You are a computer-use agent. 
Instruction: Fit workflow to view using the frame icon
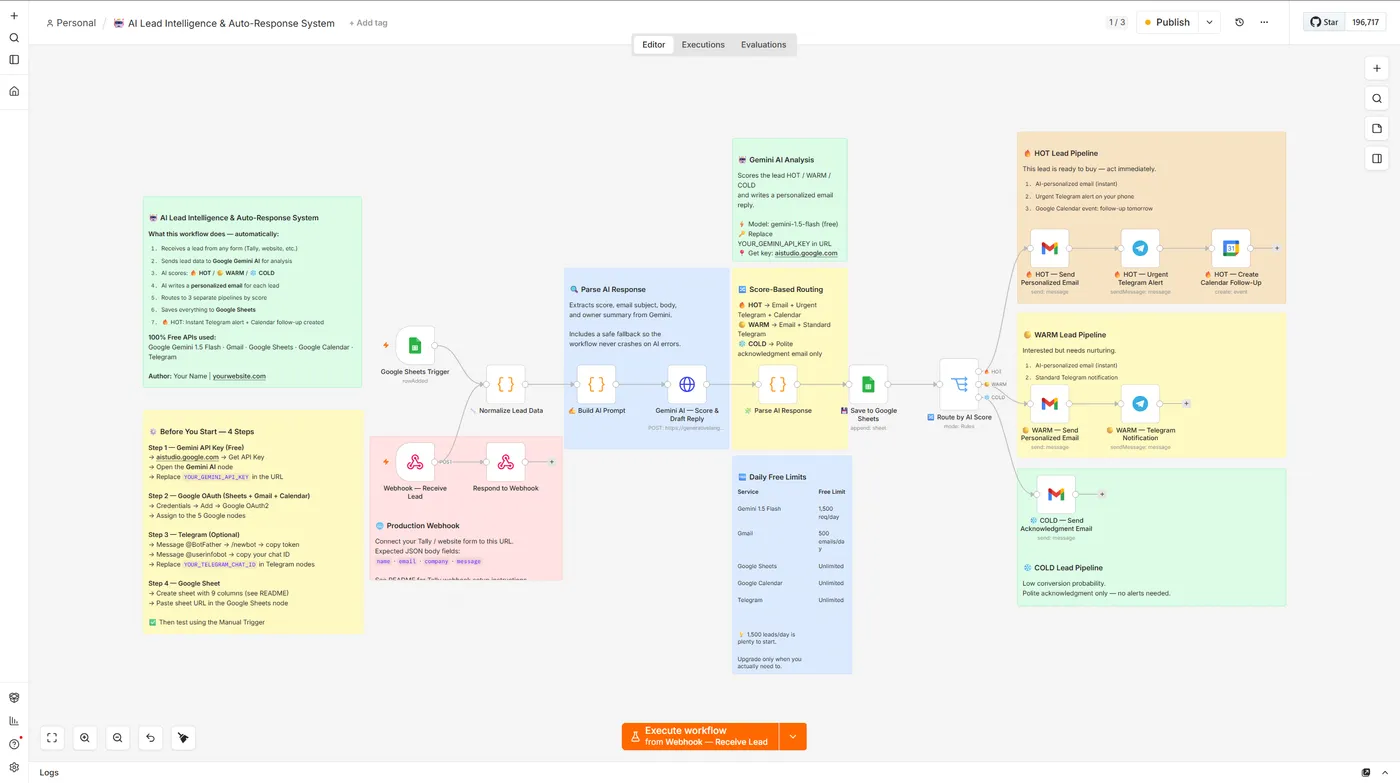click(52, 738)
